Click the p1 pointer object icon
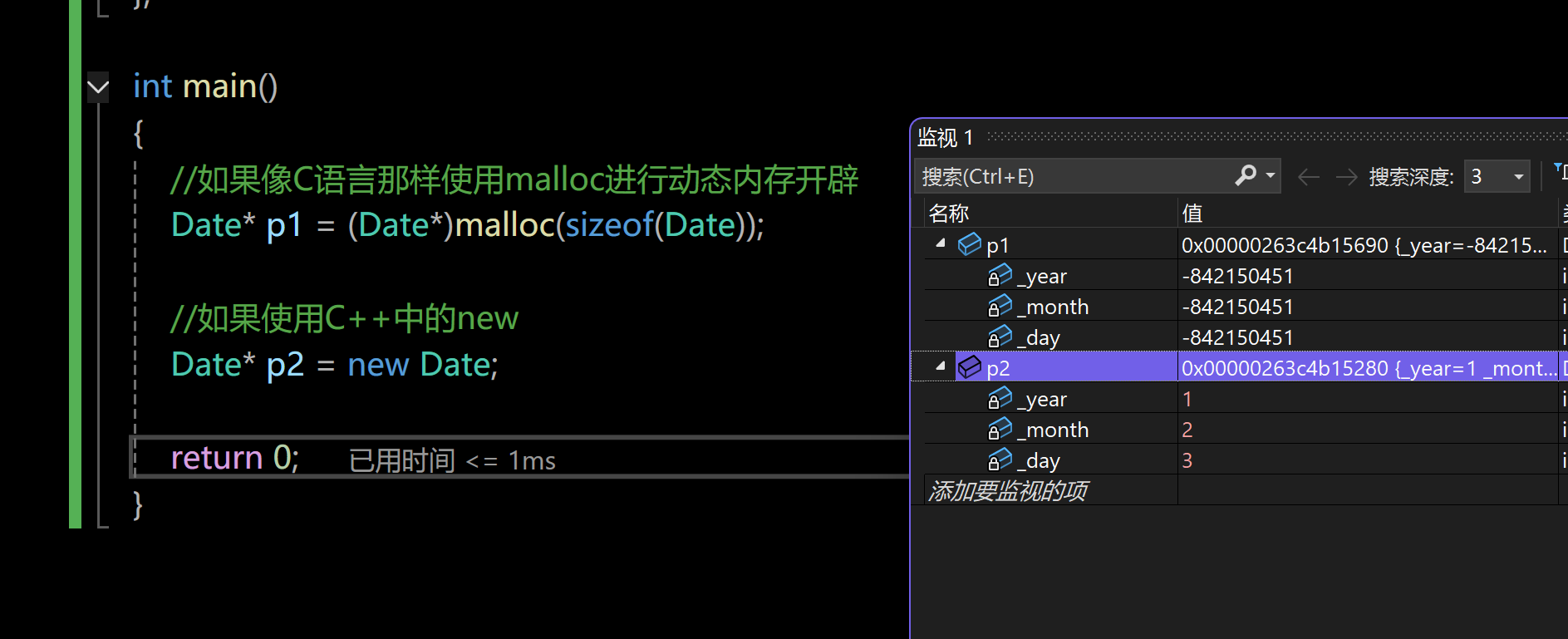Image resolution: width=1568 pixels, height=639 pixels. coord(969,244)
